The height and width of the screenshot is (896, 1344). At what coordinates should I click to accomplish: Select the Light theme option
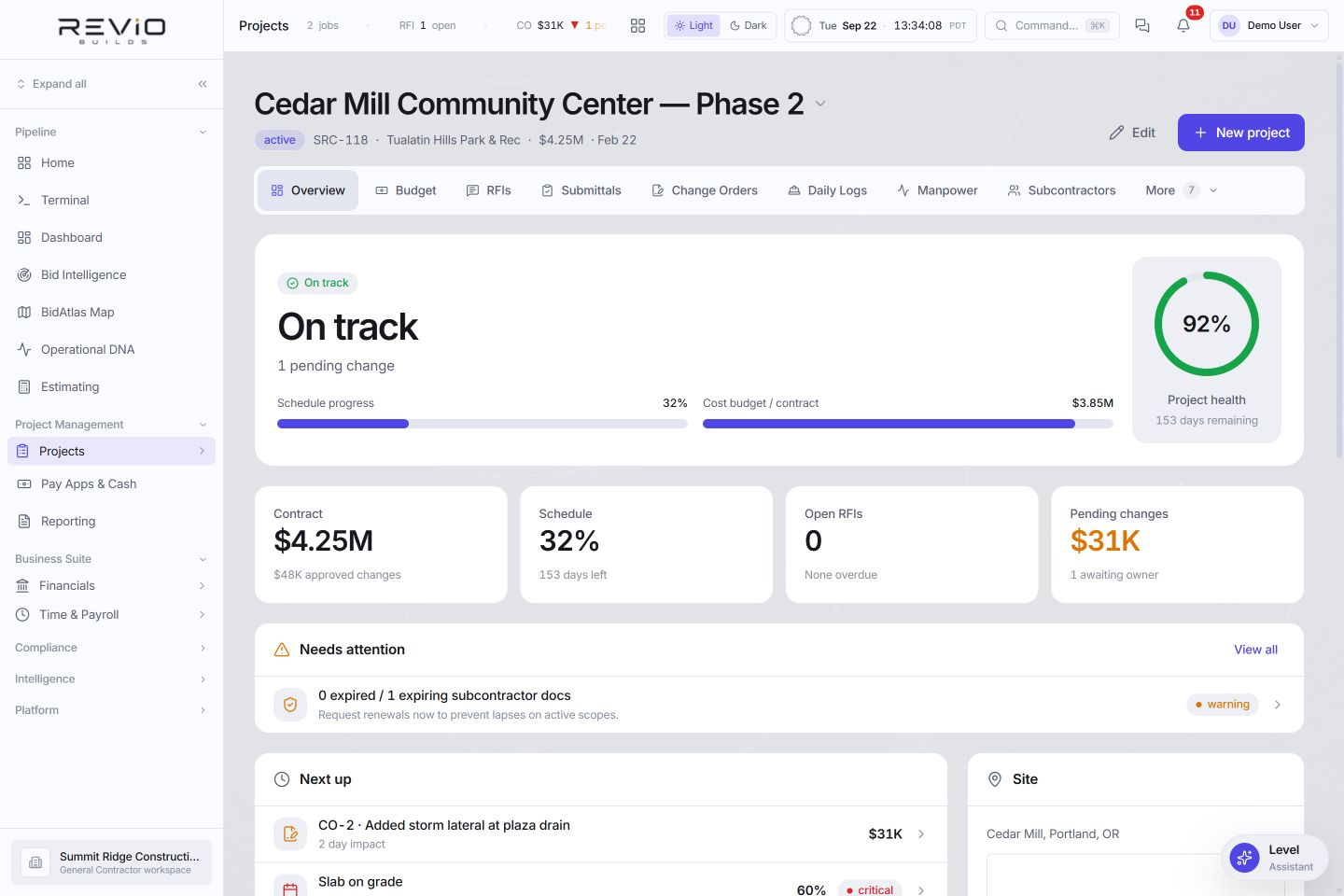pos(693,25)
